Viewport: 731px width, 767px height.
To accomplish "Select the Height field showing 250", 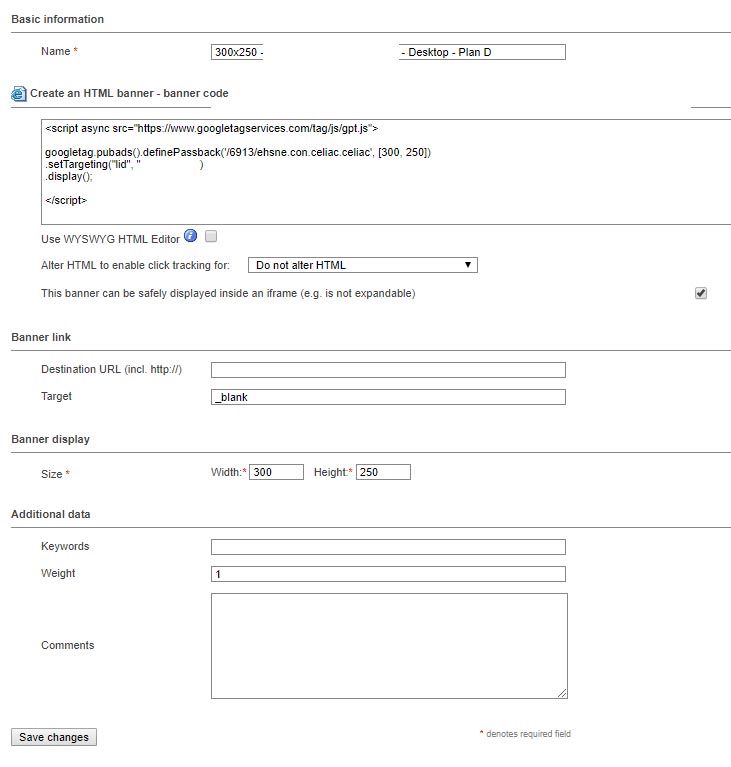I will (x=383, y=472).
